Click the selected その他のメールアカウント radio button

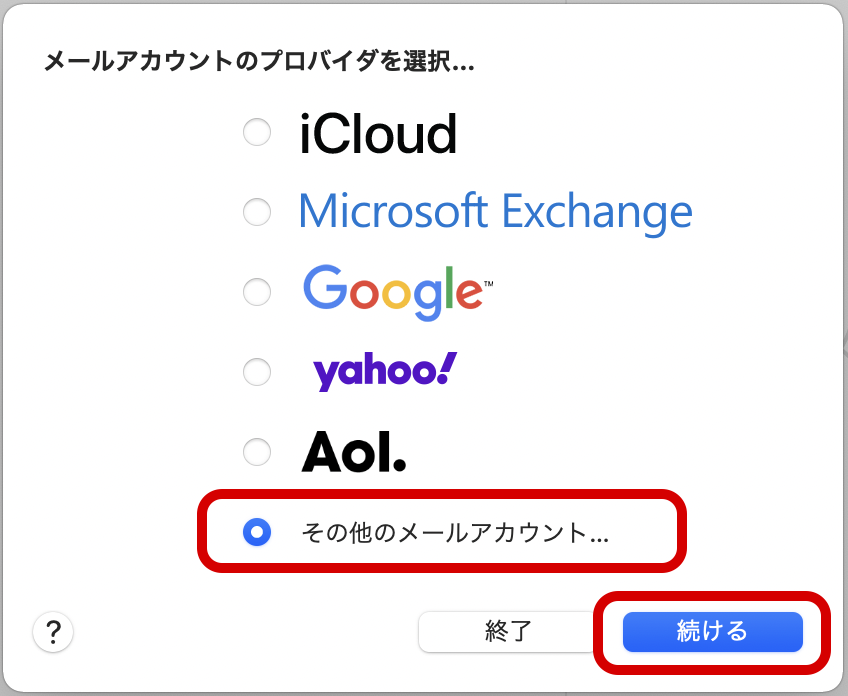(257, 533)
